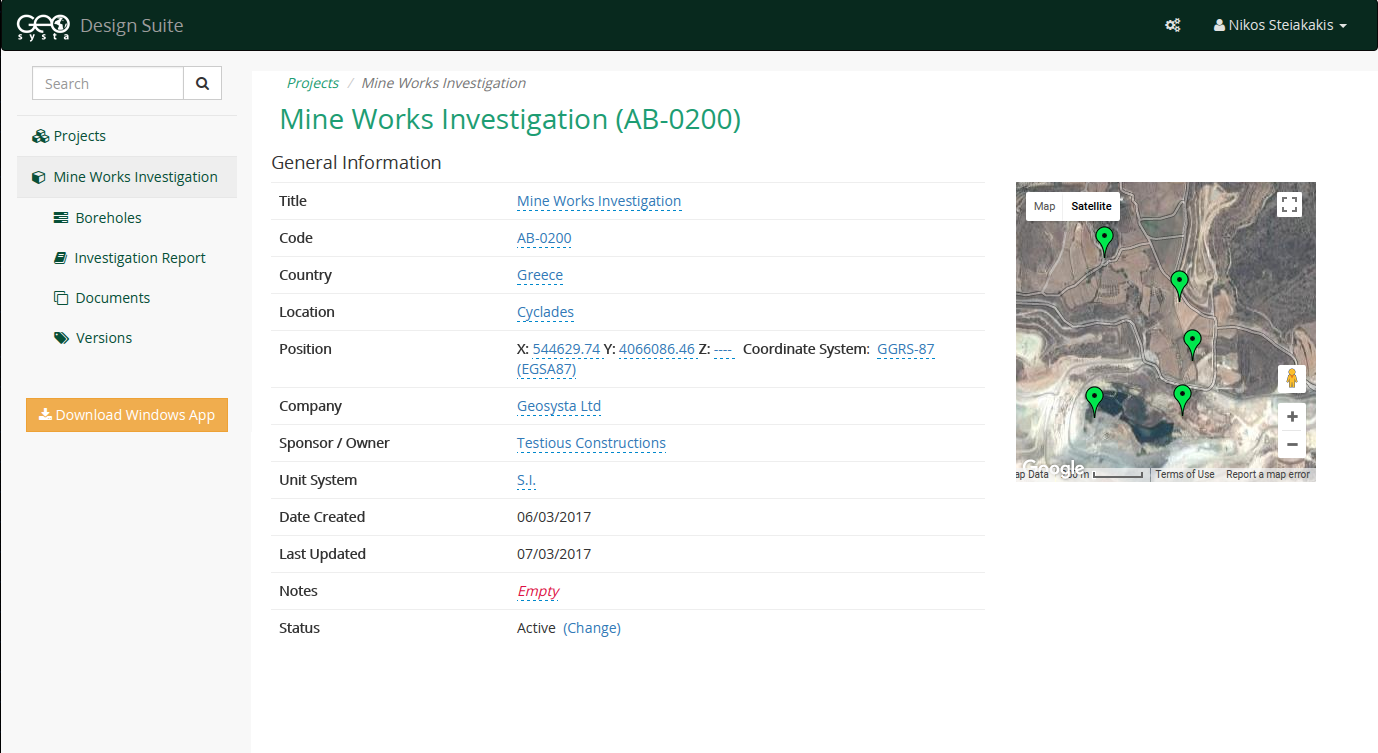
Task: Go to Projects breadcrumb link
Action: pos(313,83)
